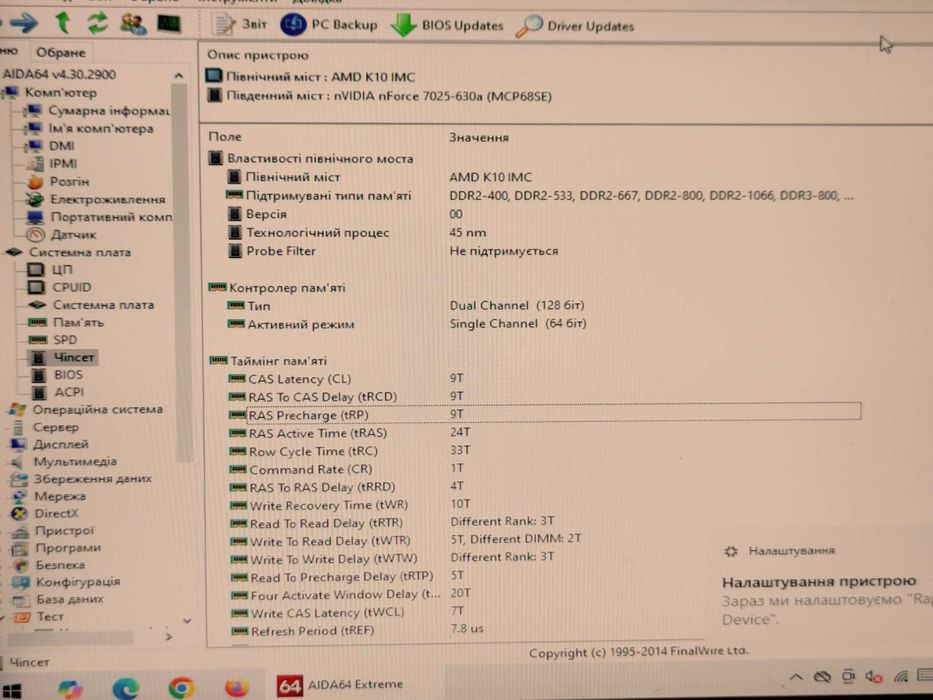Click the green refresh arrows icon
Image resolution: width=933 pixels, height=700 pixels.
[98, 23]
